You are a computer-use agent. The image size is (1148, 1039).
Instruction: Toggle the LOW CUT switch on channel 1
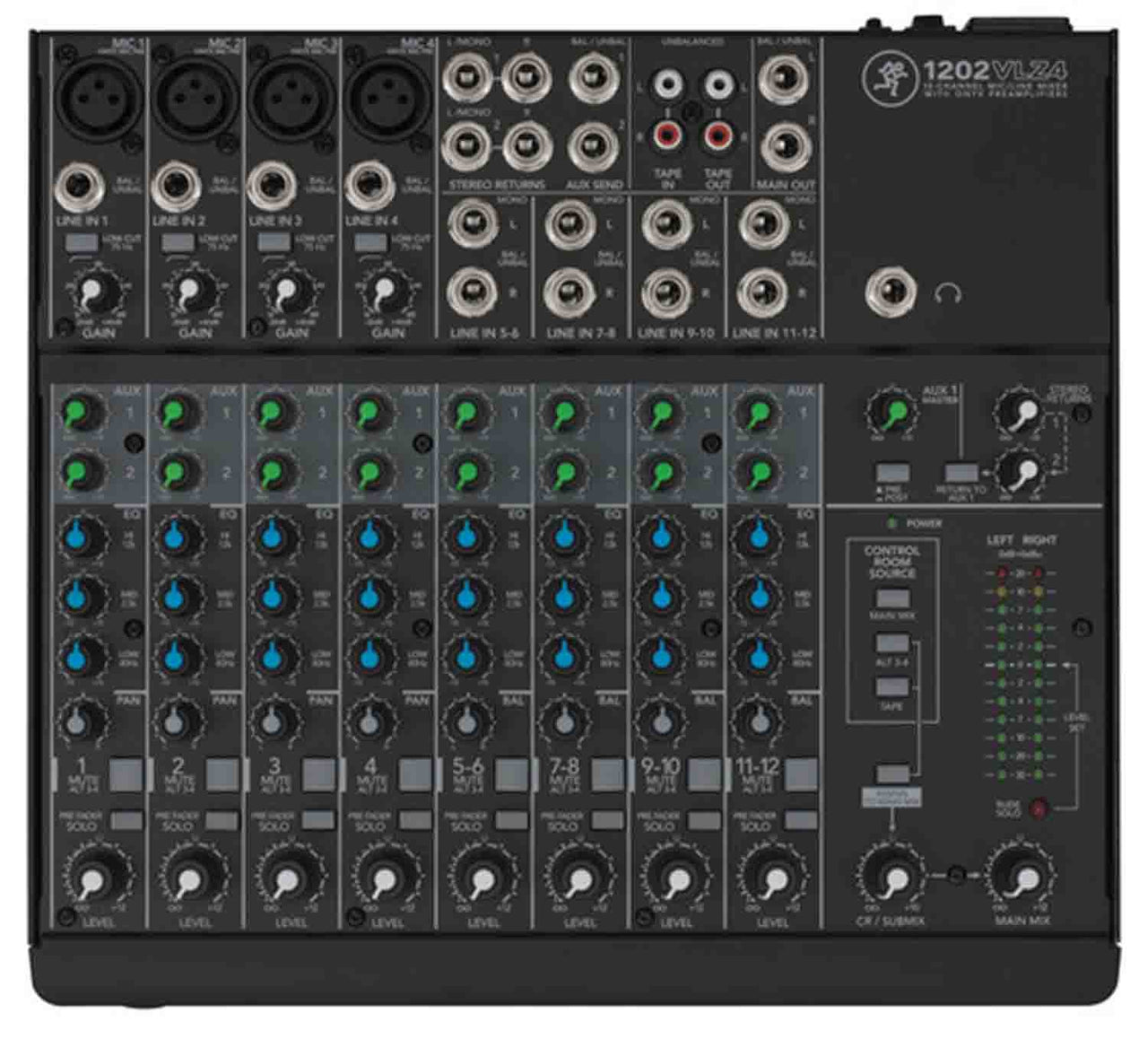81,243
